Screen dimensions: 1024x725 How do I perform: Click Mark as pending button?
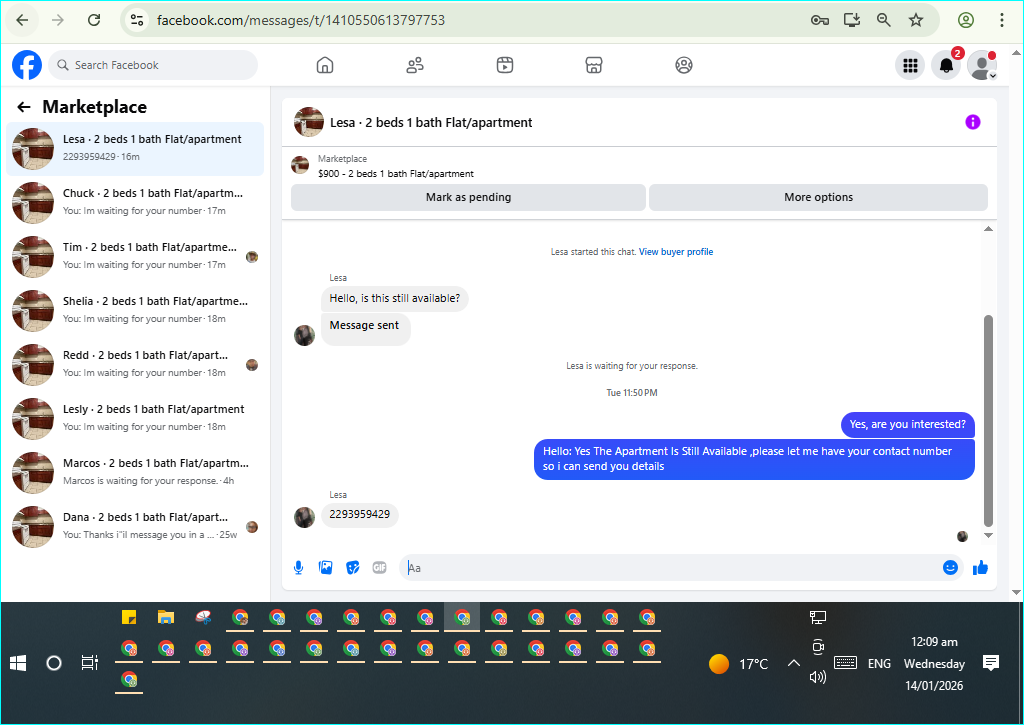pyautogui.click(x=468, y=197)
